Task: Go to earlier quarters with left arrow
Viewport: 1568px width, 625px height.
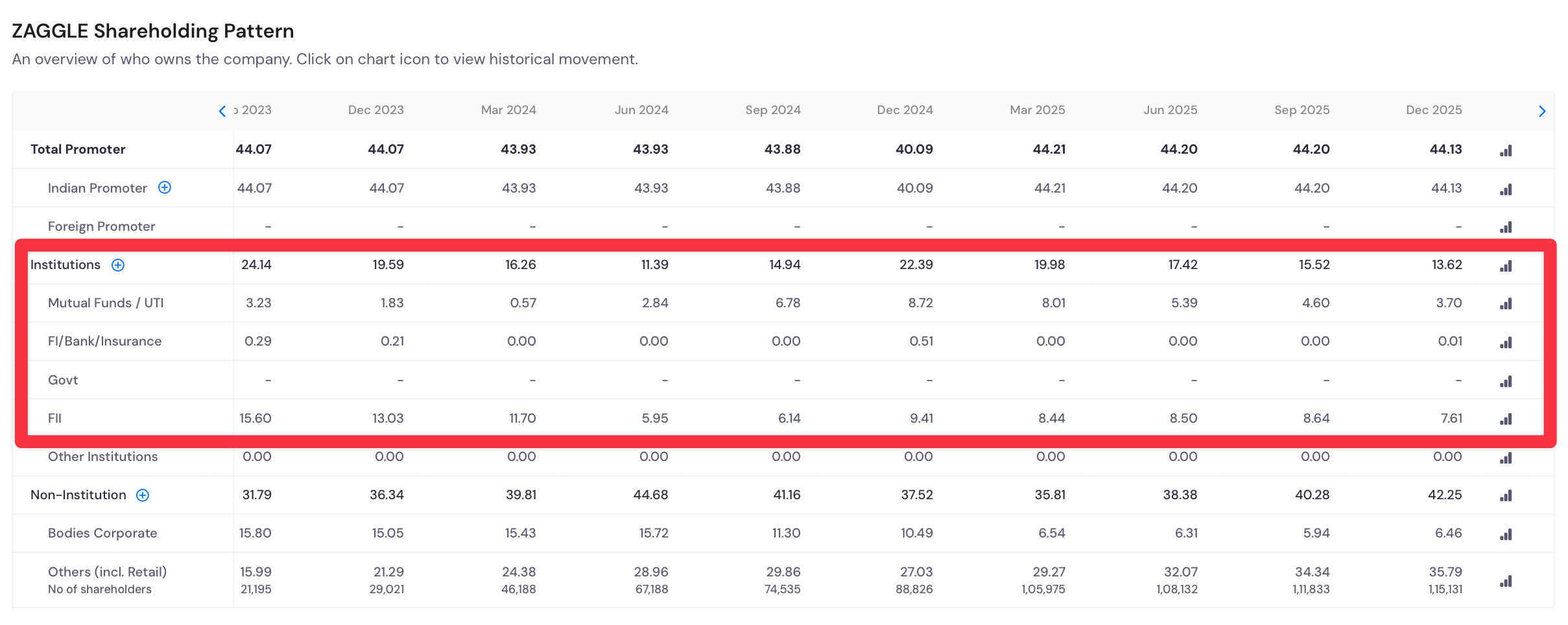Action: point(222,111)
